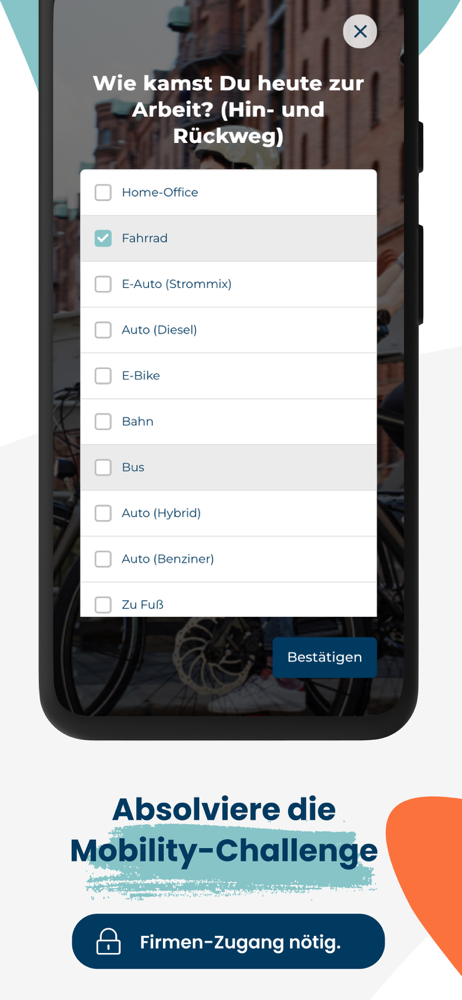Screen dimensions: 462x1000
Task: Enable the Auto (Diesel) checkbox
Action: point(103,330)
